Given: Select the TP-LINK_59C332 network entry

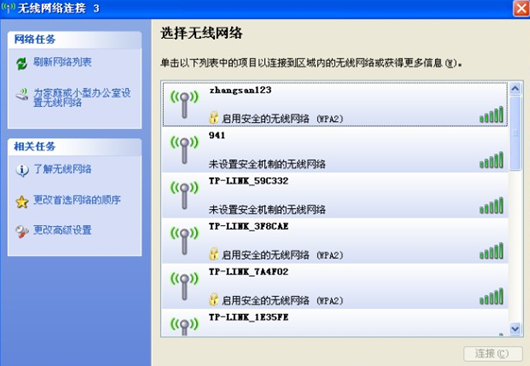Looking at the screenshot, I should tap(335, 195).
